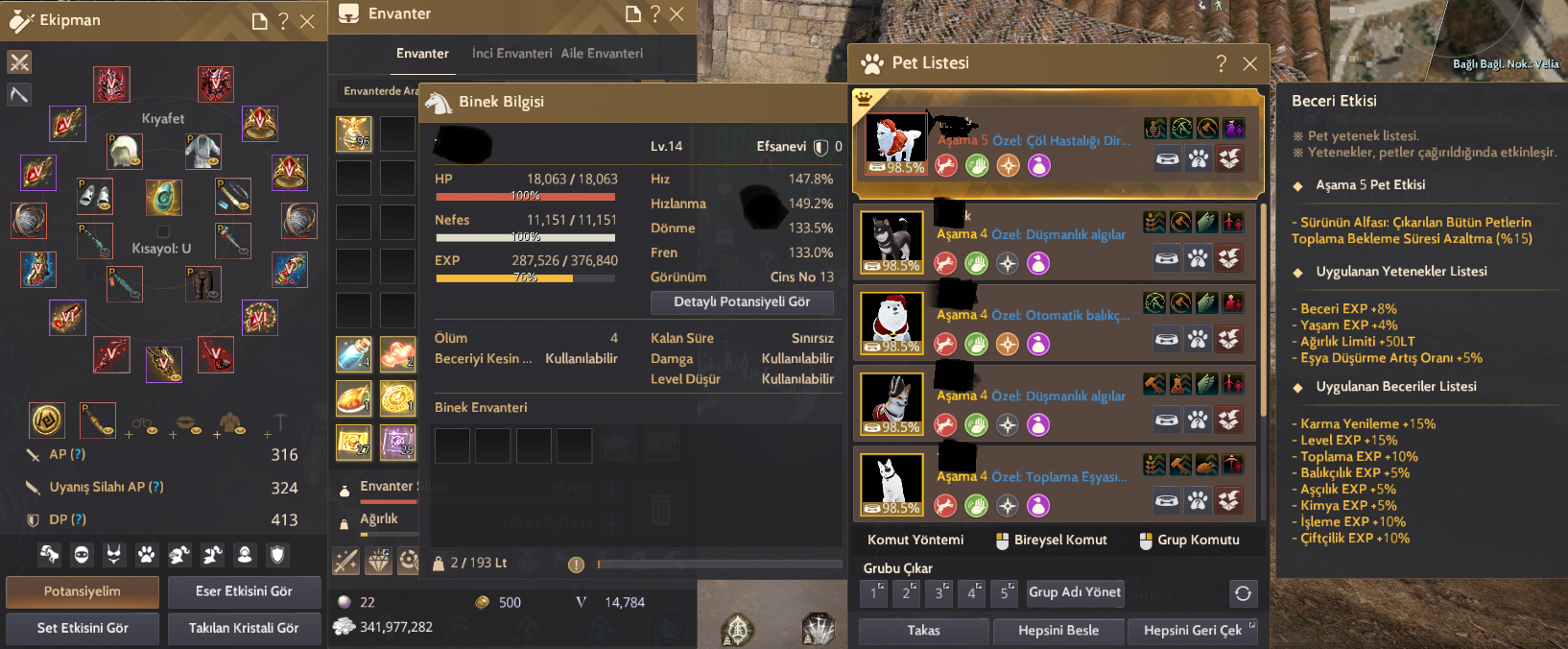Click the feed bowl icon for first pet
Screen dimensions: 1568x649
point(1167,158)
